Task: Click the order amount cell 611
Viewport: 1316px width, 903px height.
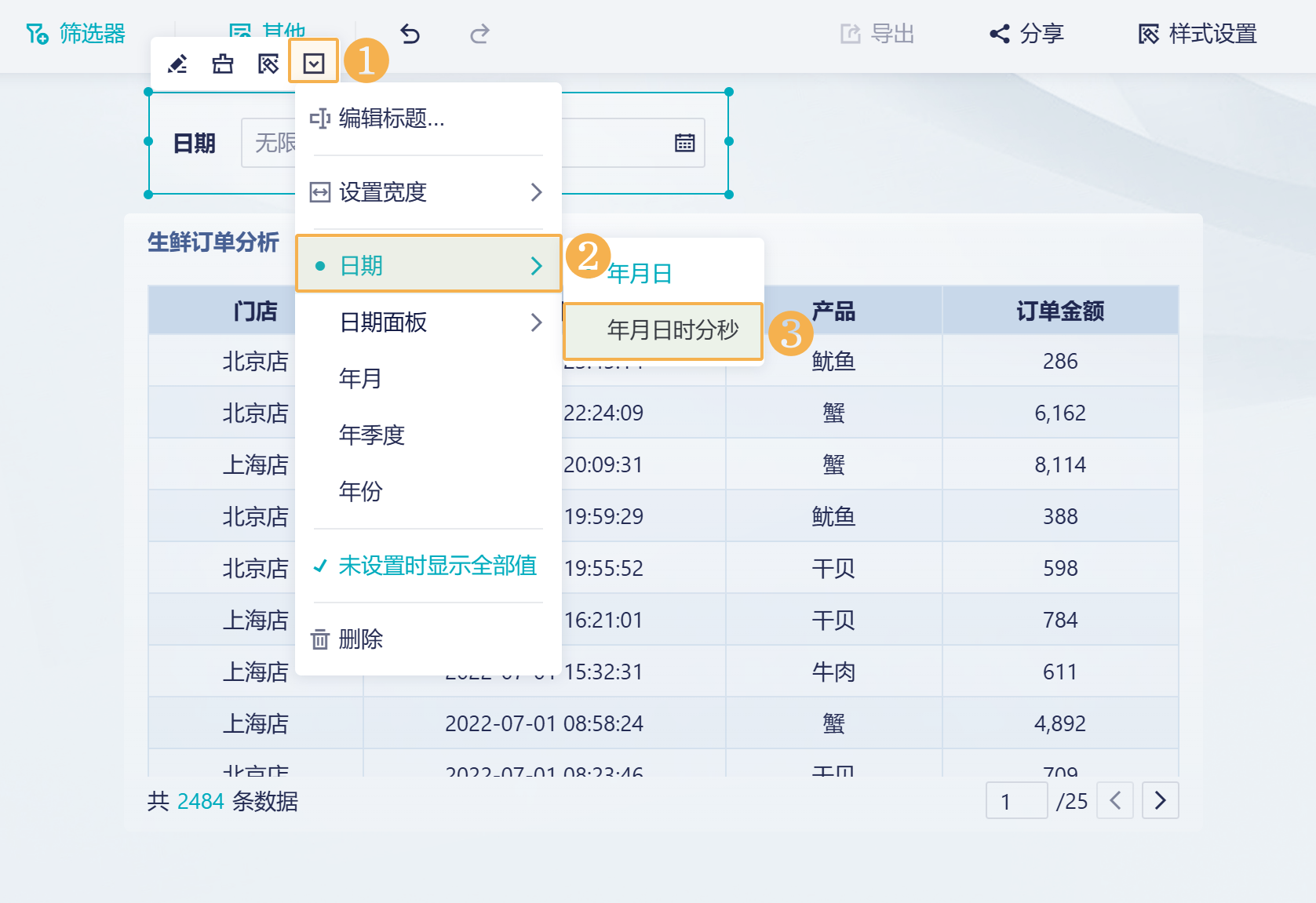Action: tap(1060, 672)
